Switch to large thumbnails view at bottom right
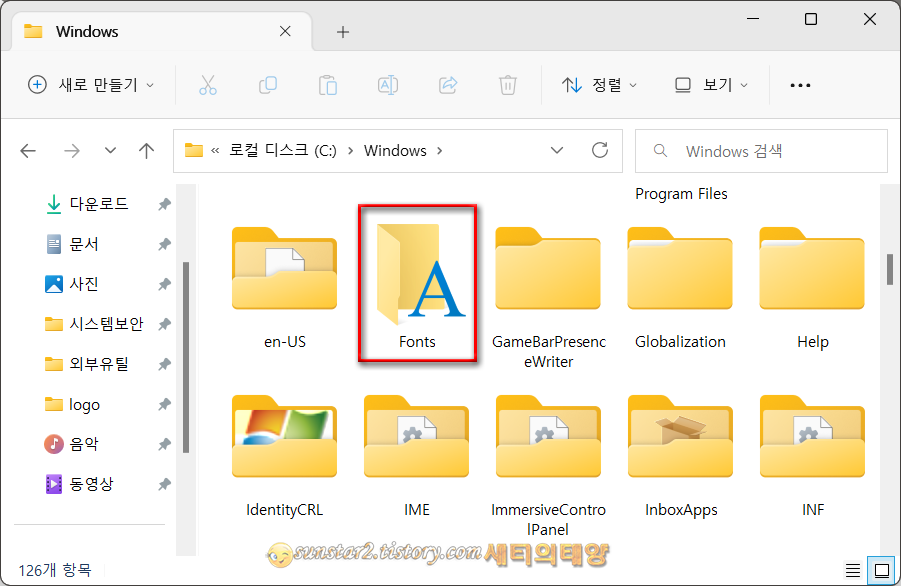 click(881, 569)
